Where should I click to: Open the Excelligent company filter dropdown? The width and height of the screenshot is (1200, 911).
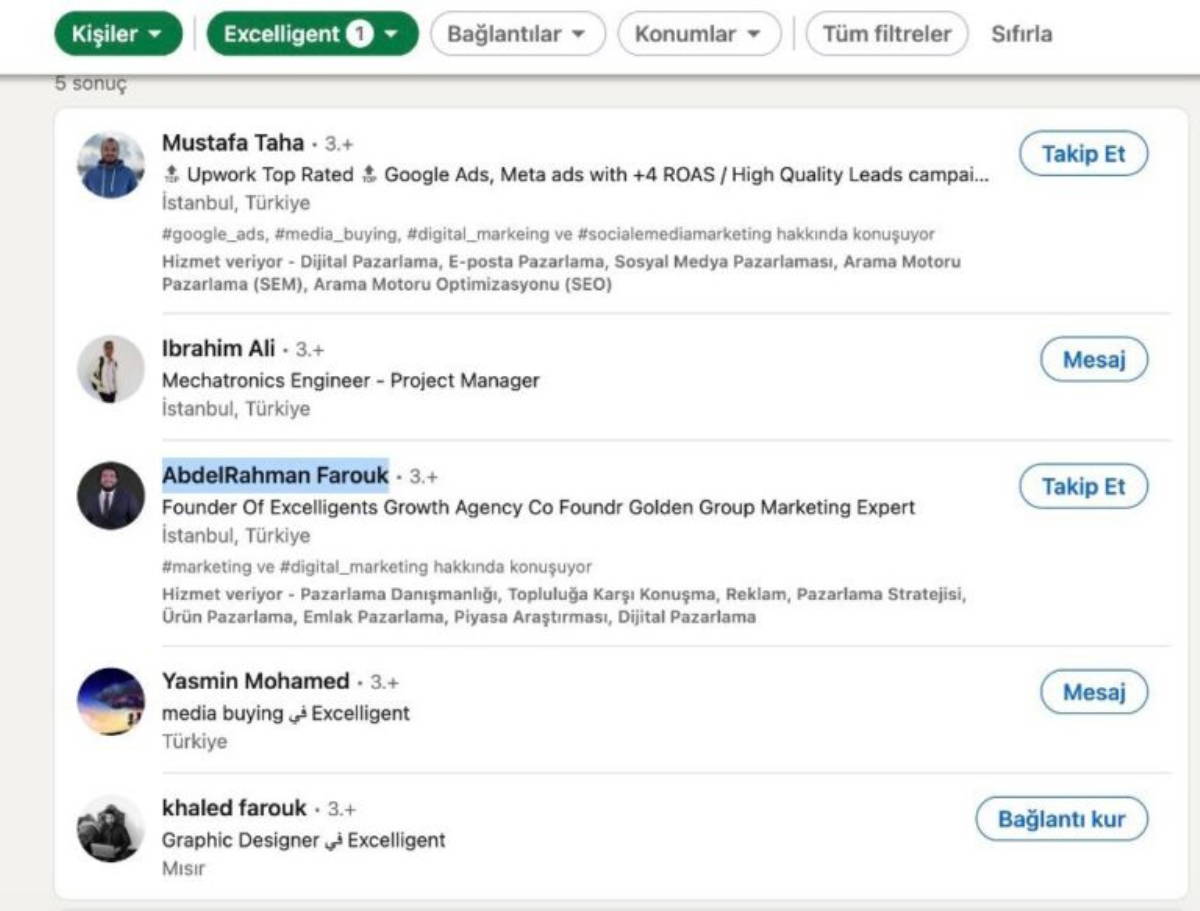tap(312, 34)
